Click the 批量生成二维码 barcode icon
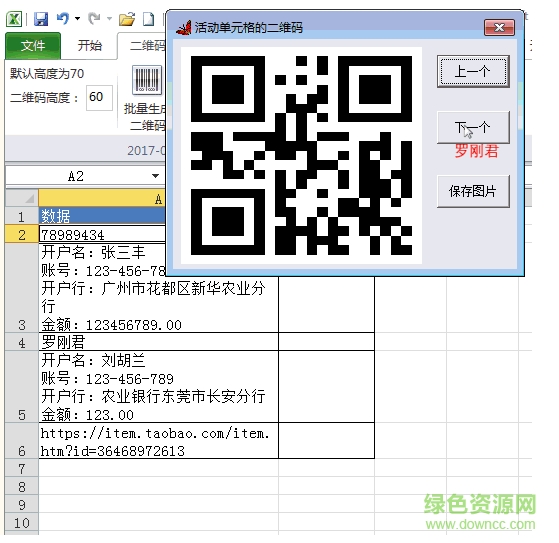Viewport: 559px width, 543px height. [x=147, y=80]
